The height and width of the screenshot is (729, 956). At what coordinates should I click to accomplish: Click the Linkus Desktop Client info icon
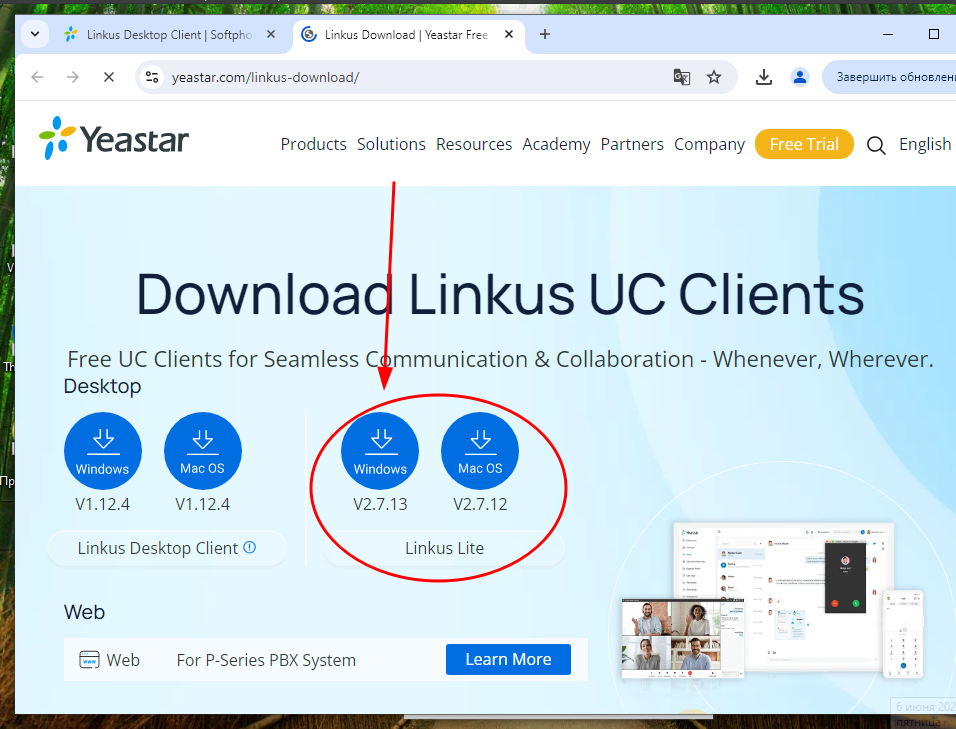(250, 547)
